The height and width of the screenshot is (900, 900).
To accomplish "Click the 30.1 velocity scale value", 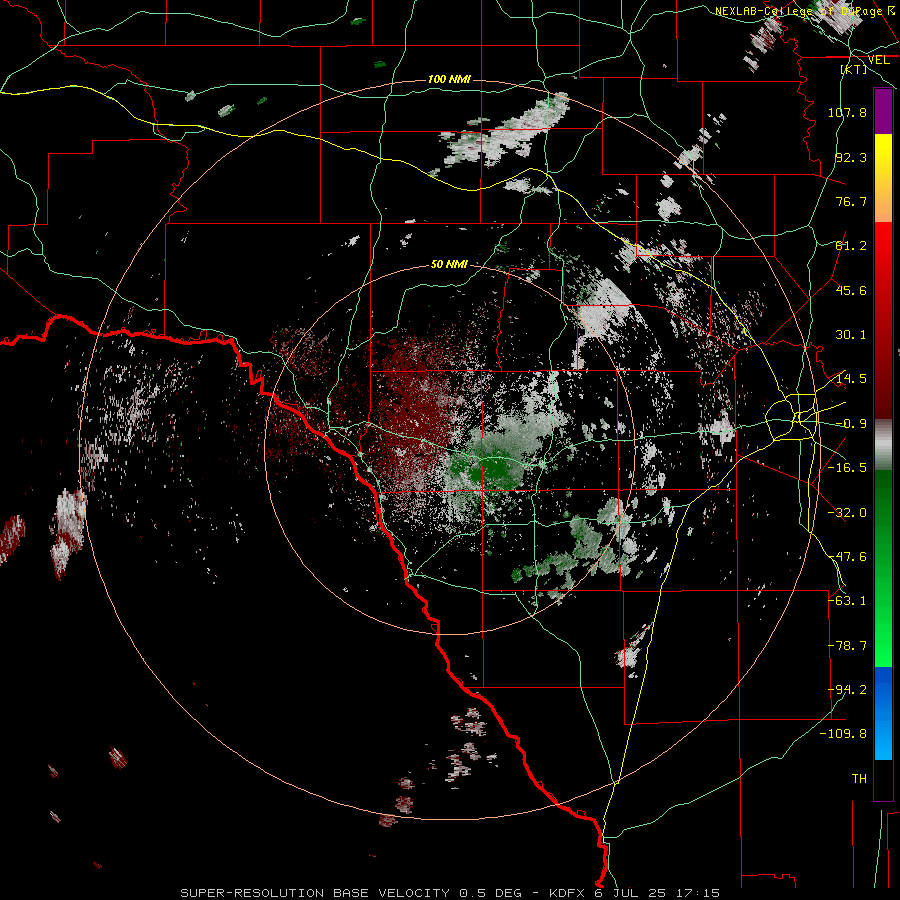I will click(x=851, y=335).
